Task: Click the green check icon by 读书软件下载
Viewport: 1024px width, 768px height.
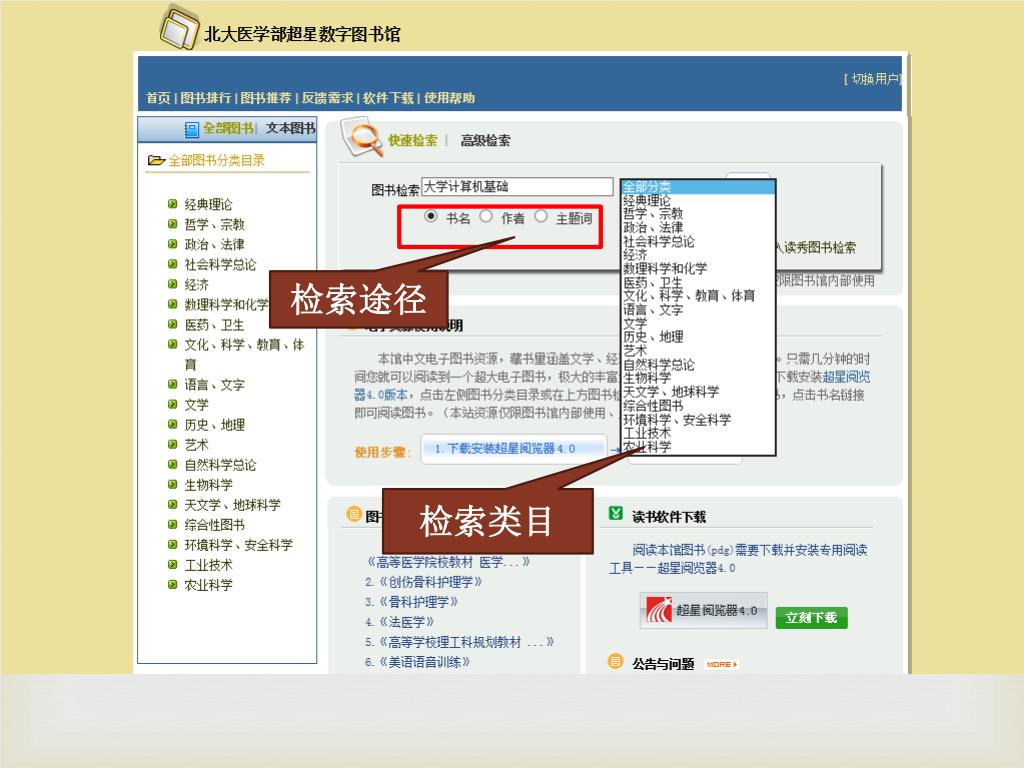Action: [615, 513]
